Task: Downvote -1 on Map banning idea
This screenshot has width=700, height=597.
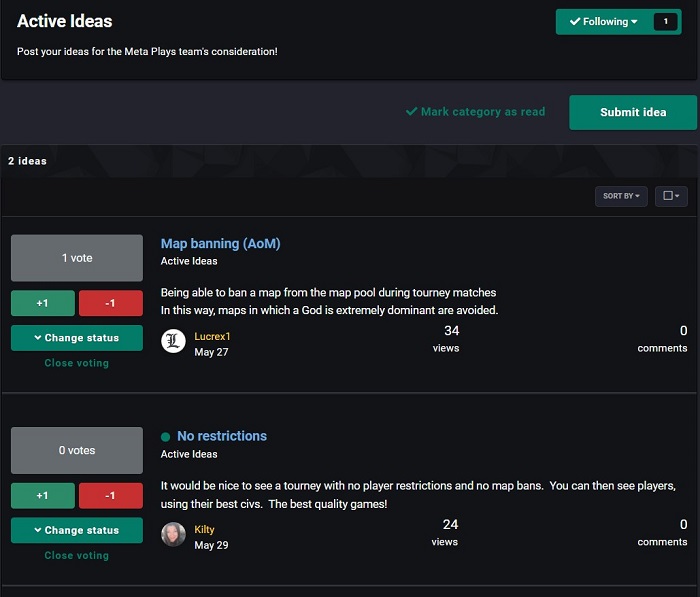Action: [x=110, y=303]
